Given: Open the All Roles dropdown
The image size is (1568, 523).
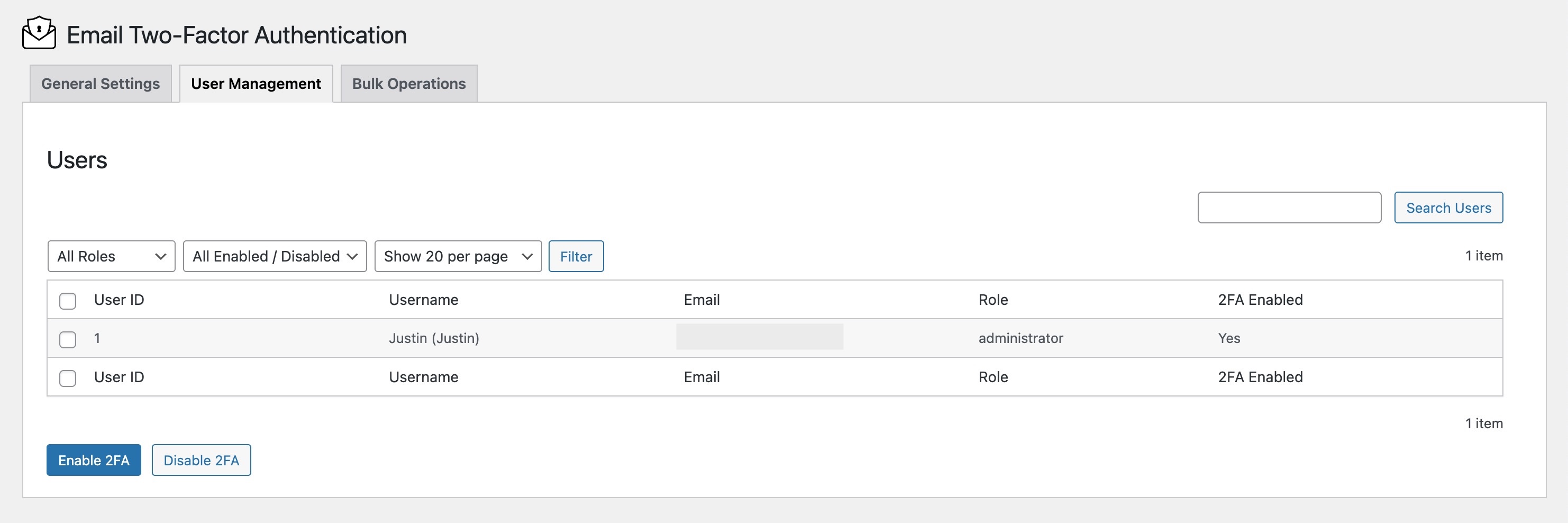Looking at the screenshot, I should pyautogui.click(x=111, y=256).
